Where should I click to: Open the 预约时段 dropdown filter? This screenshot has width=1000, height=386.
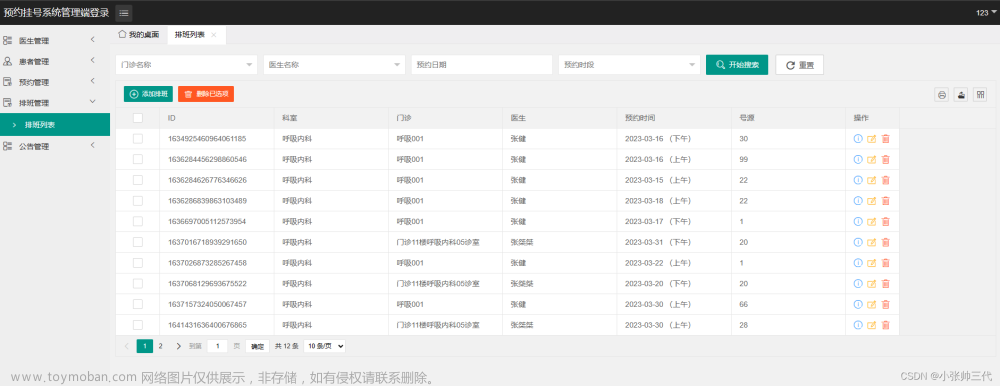coord(629,64)
